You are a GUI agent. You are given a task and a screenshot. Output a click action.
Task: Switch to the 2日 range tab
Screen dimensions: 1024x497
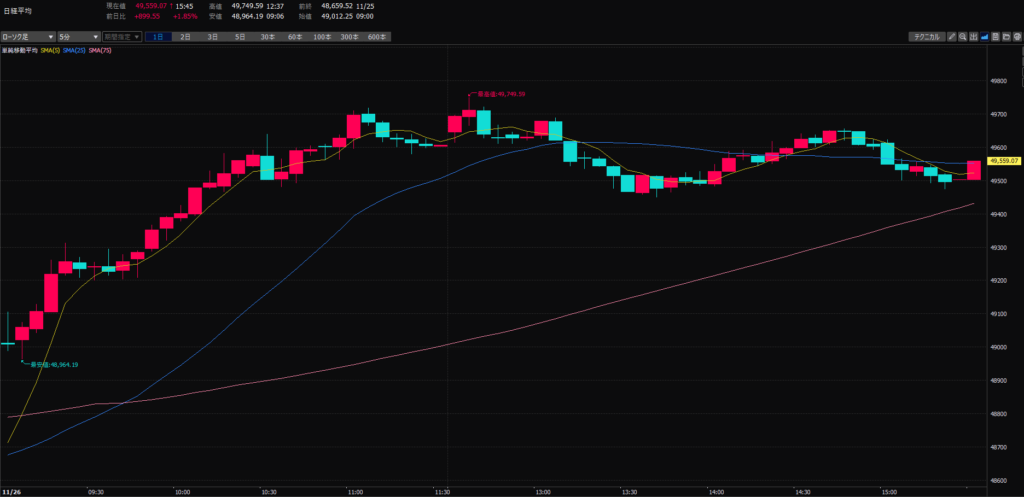pos(185,37)
